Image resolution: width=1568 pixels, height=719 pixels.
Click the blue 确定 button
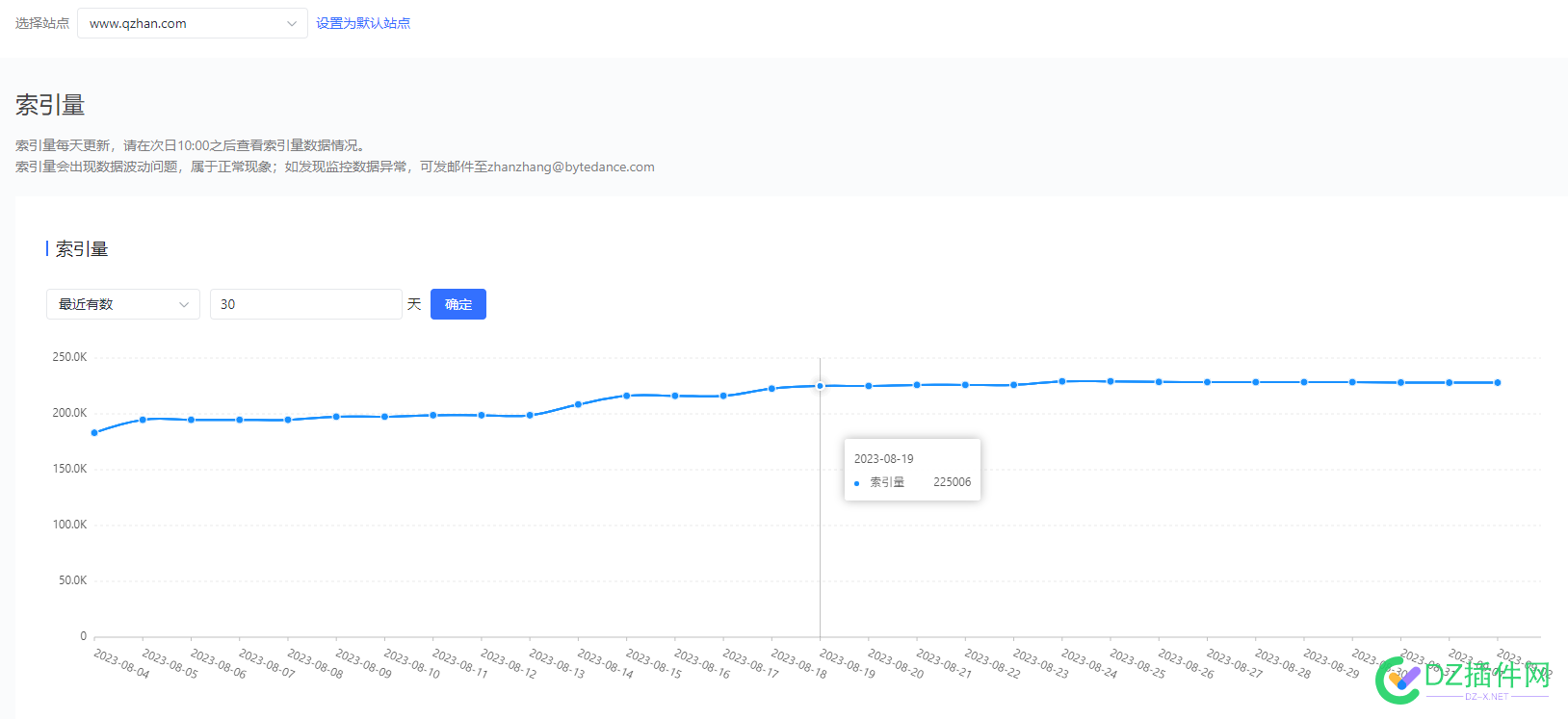coord(458,304)
